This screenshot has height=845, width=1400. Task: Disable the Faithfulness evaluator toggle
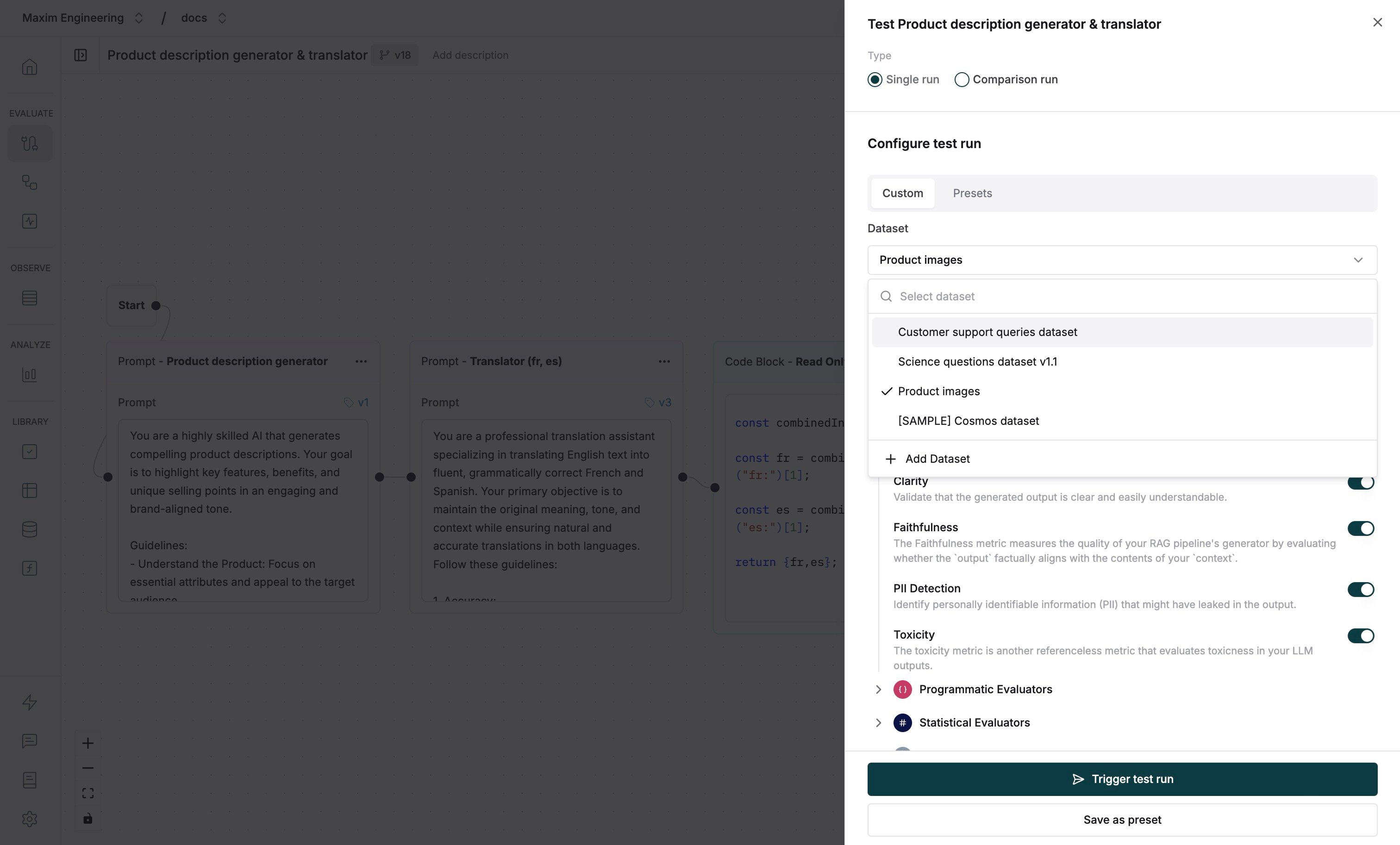click(1362, 528)
